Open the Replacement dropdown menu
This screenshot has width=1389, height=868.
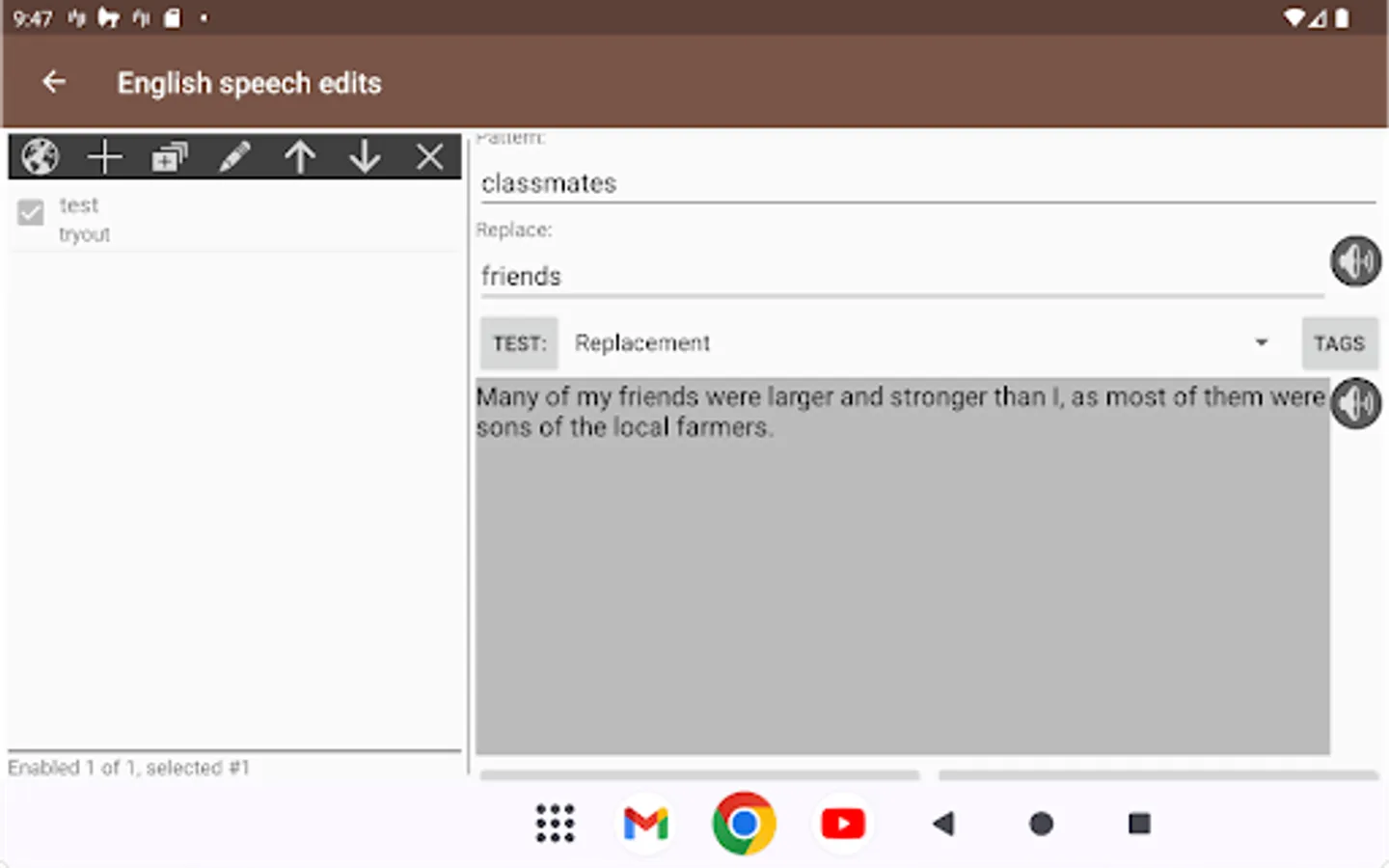920,343
